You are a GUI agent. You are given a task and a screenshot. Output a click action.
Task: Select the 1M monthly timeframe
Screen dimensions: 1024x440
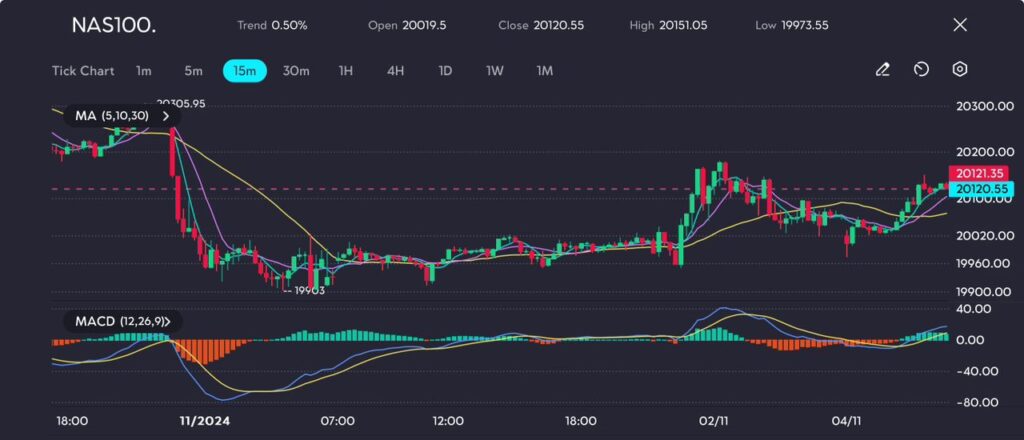pos(544,71)
